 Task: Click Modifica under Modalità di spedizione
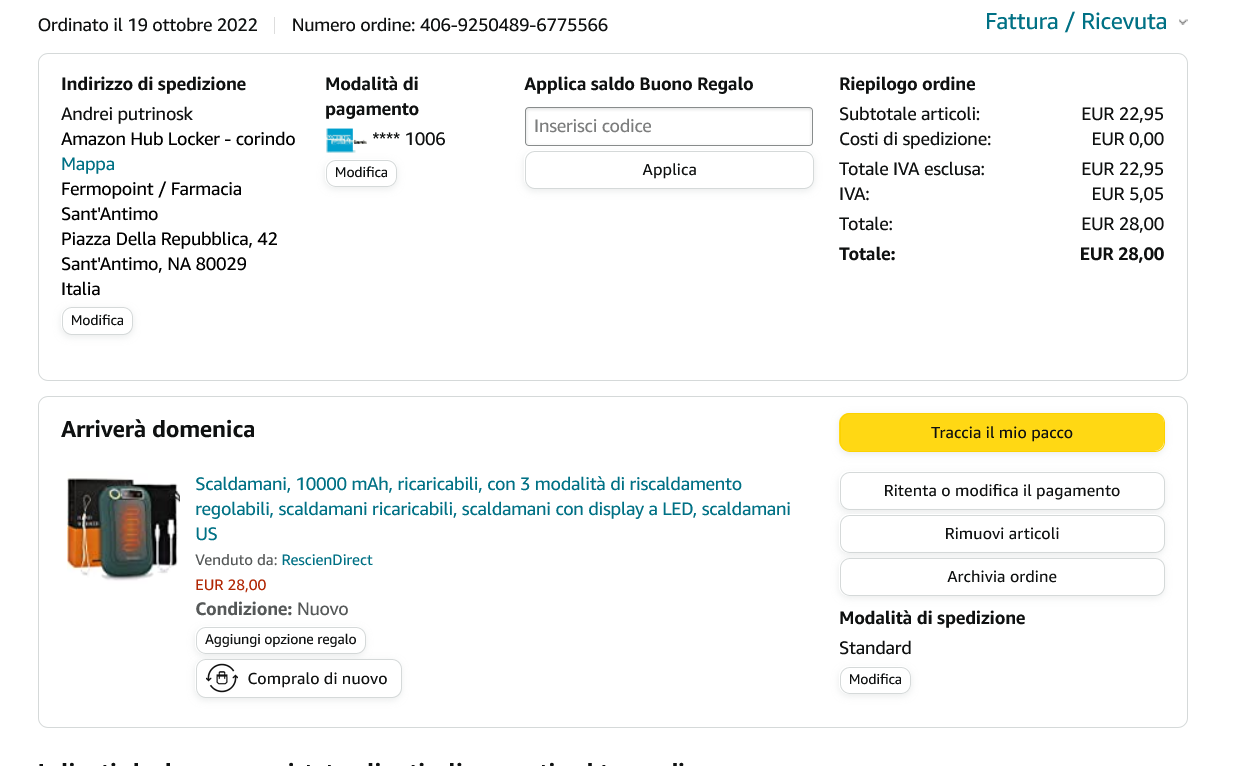[875, 680]
